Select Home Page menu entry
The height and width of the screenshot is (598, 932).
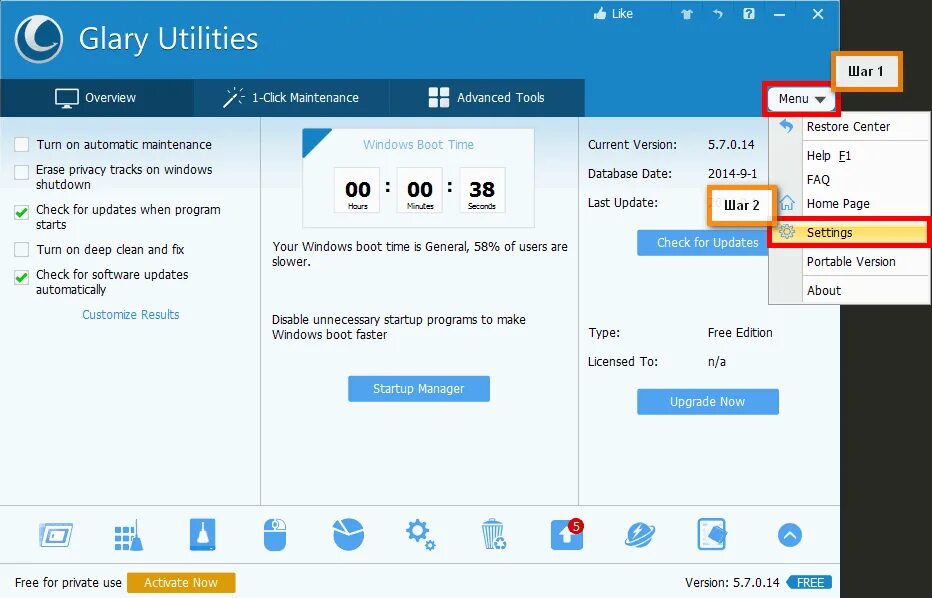(x=850, y=203)
